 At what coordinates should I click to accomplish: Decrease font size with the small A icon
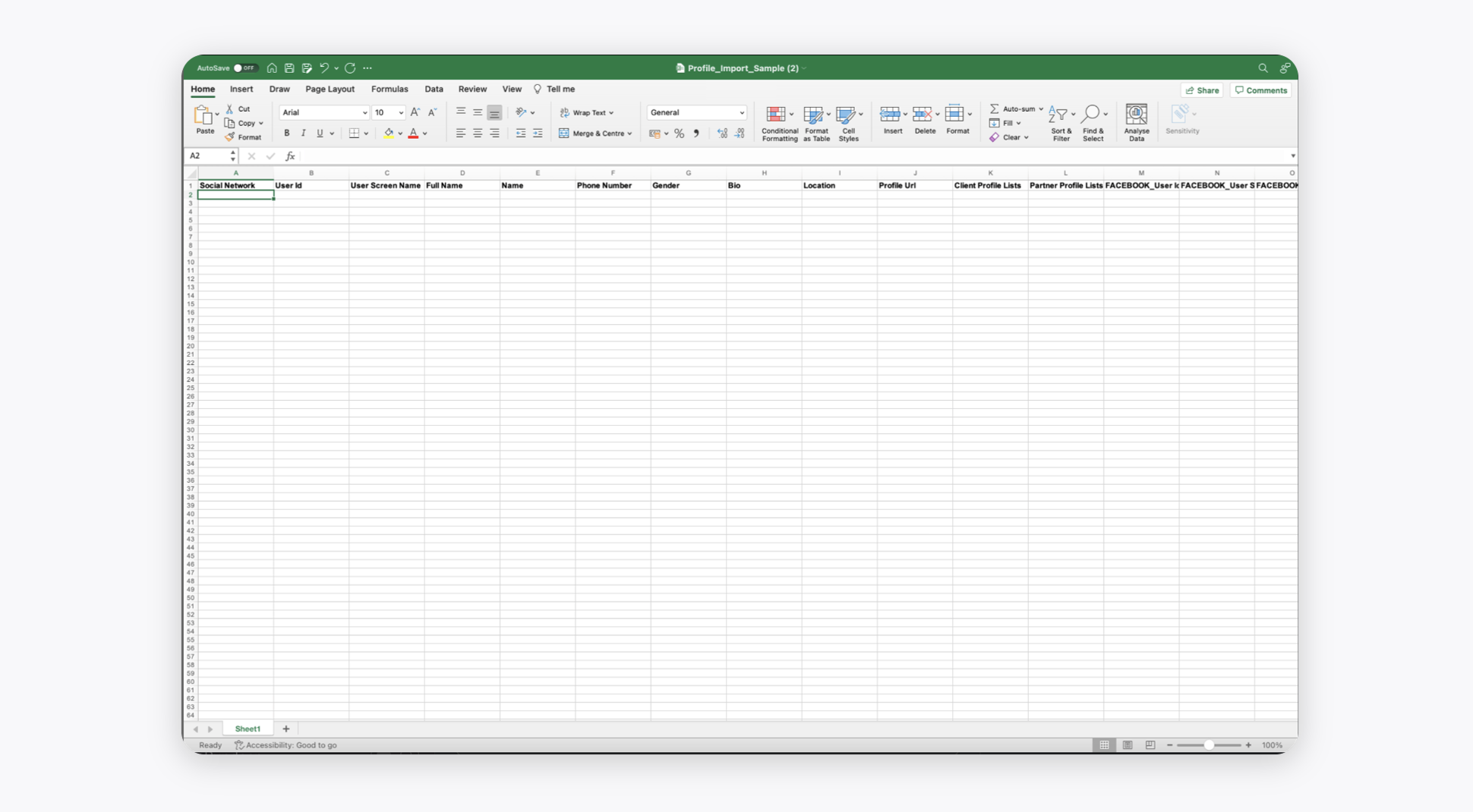432,112
